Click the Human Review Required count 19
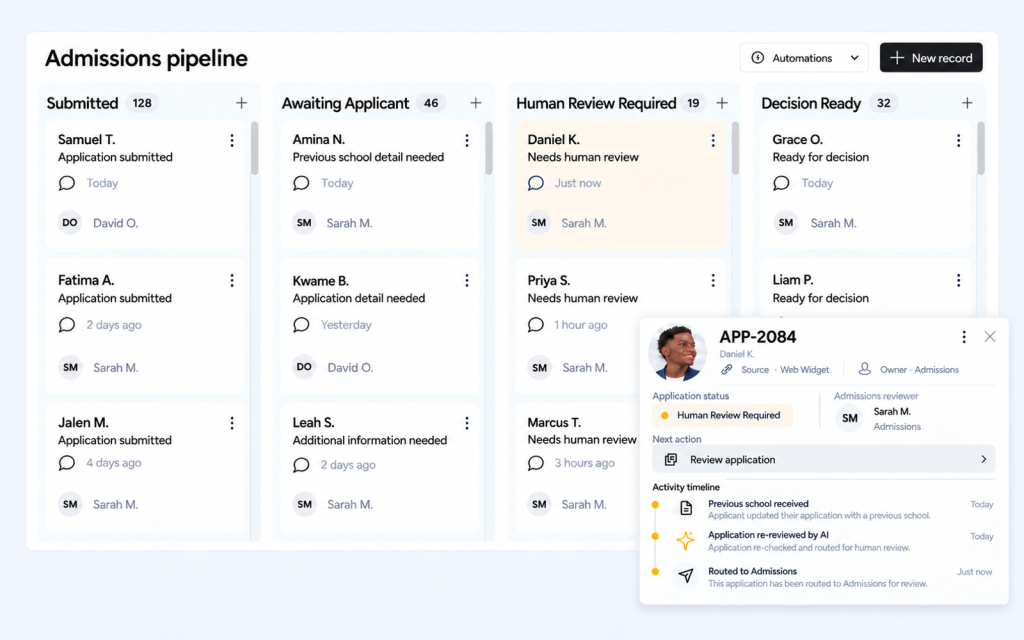The image size is (1024, 640). click(x=693, y=103)
